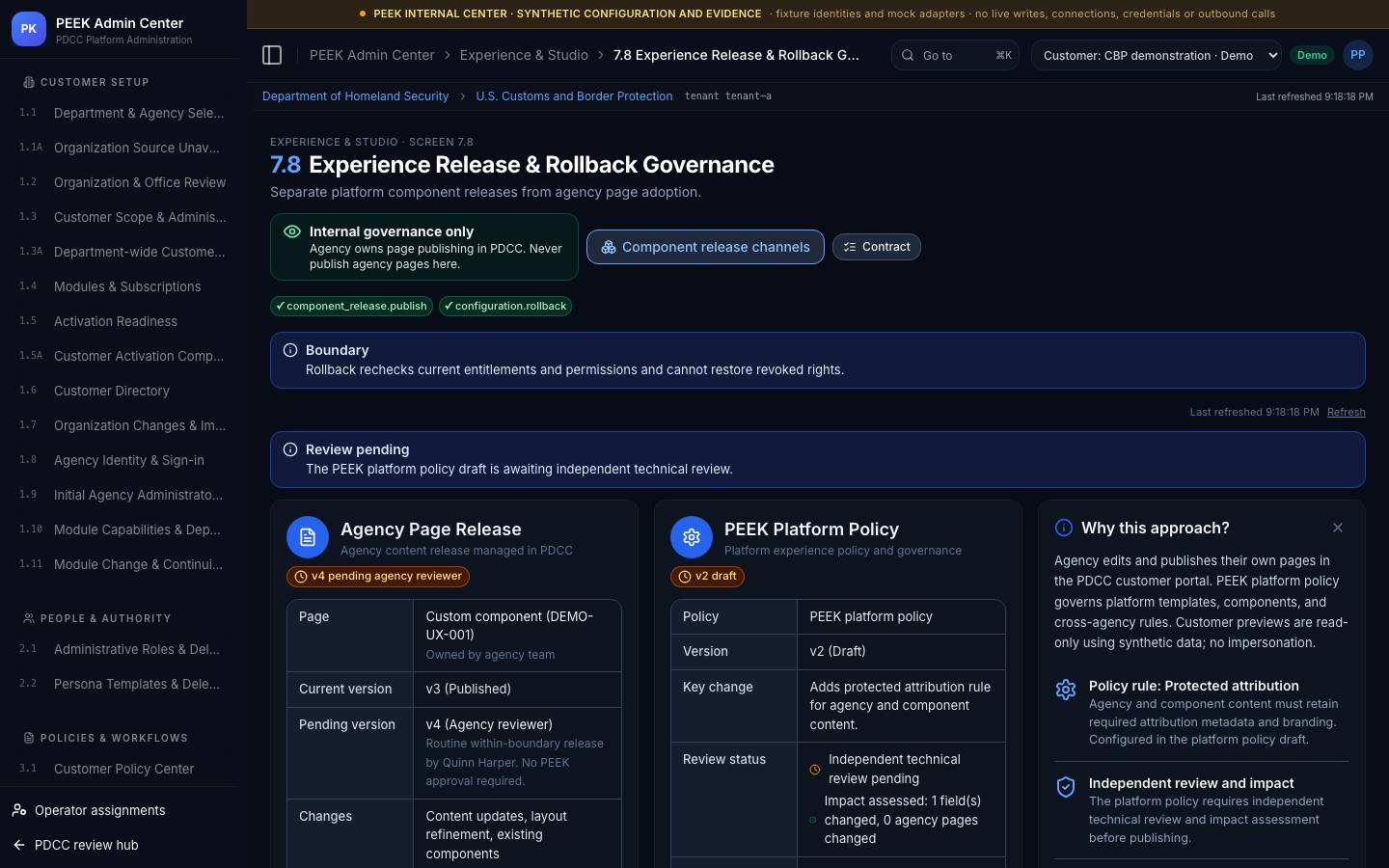Image resolution: width=1389 pixels, height=868 pixels.
Task: Open the Customer CBP demonstration dropdown
Action: [x=1156, y=55]
